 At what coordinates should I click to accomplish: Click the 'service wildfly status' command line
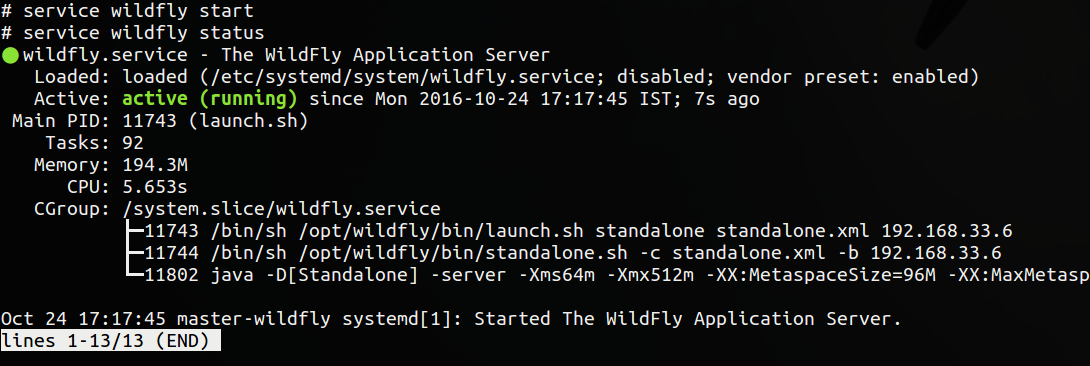click(x=133, y=33)
